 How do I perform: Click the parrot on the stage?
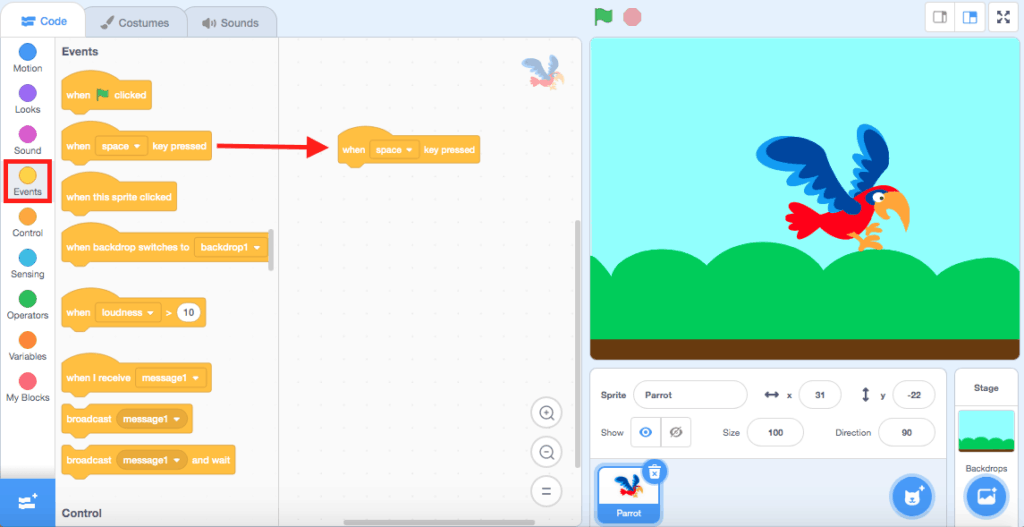click(833, 186)
